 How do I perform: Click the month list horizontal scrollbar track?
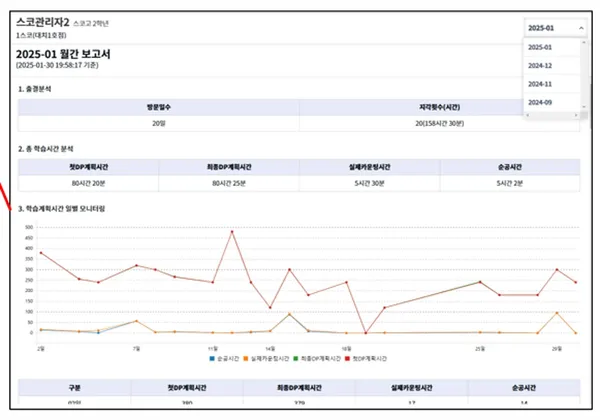pos(552,115)
